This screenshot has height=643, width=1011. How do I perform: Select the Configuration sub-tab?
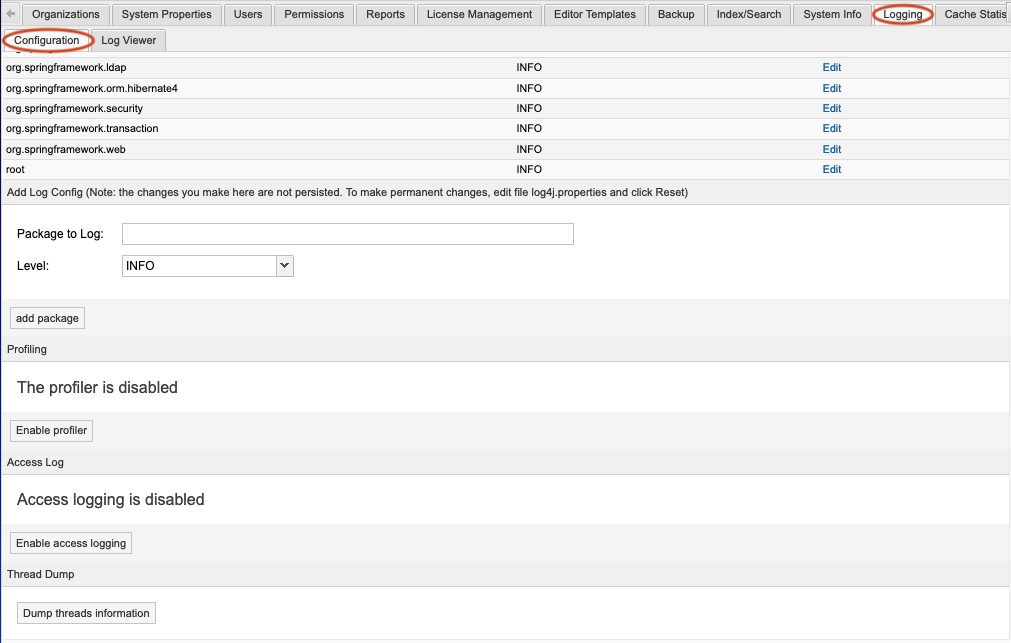[46, 40]
